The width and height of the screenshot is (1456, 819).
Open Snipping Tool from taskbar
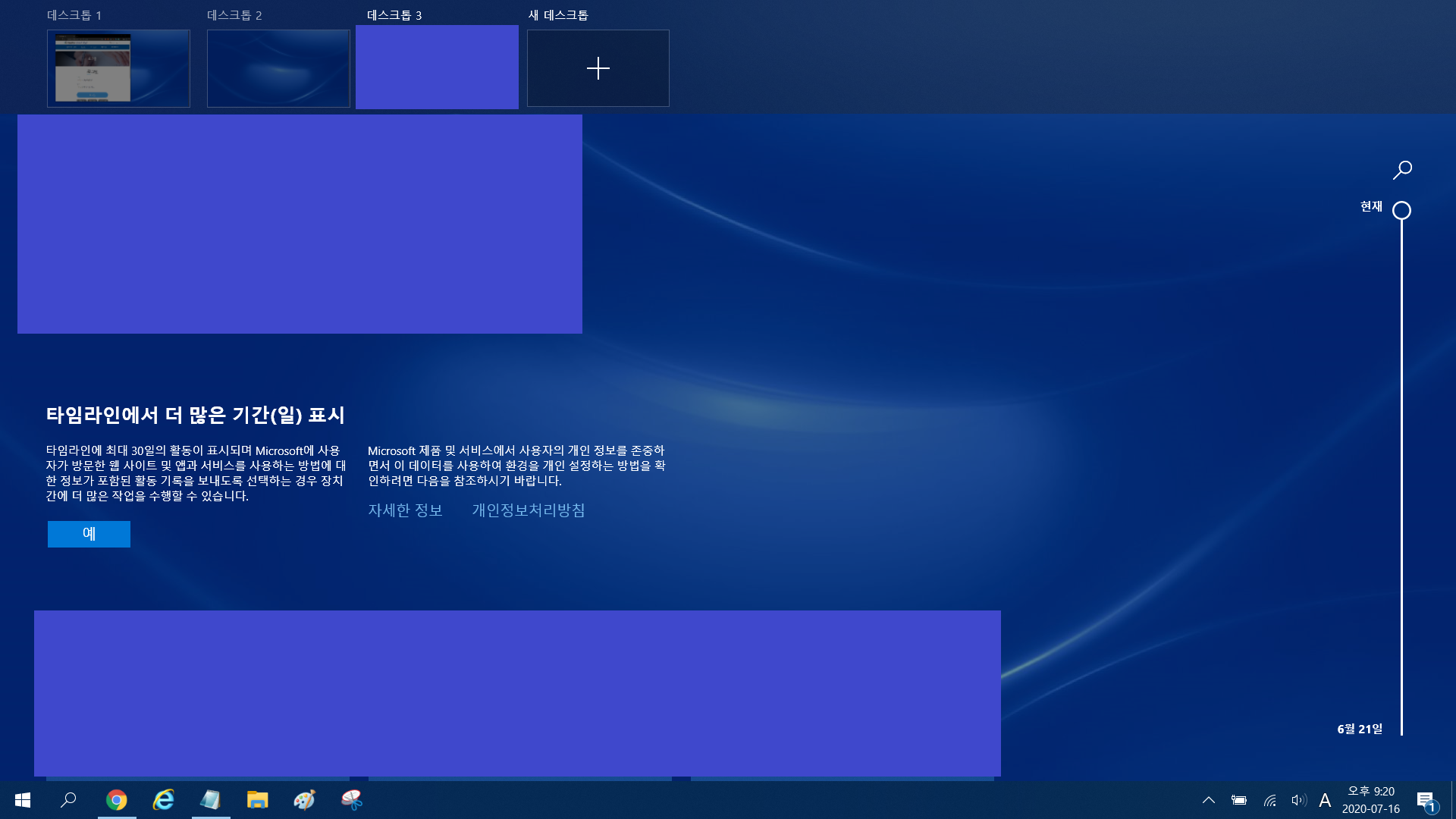tap(352, 800)
